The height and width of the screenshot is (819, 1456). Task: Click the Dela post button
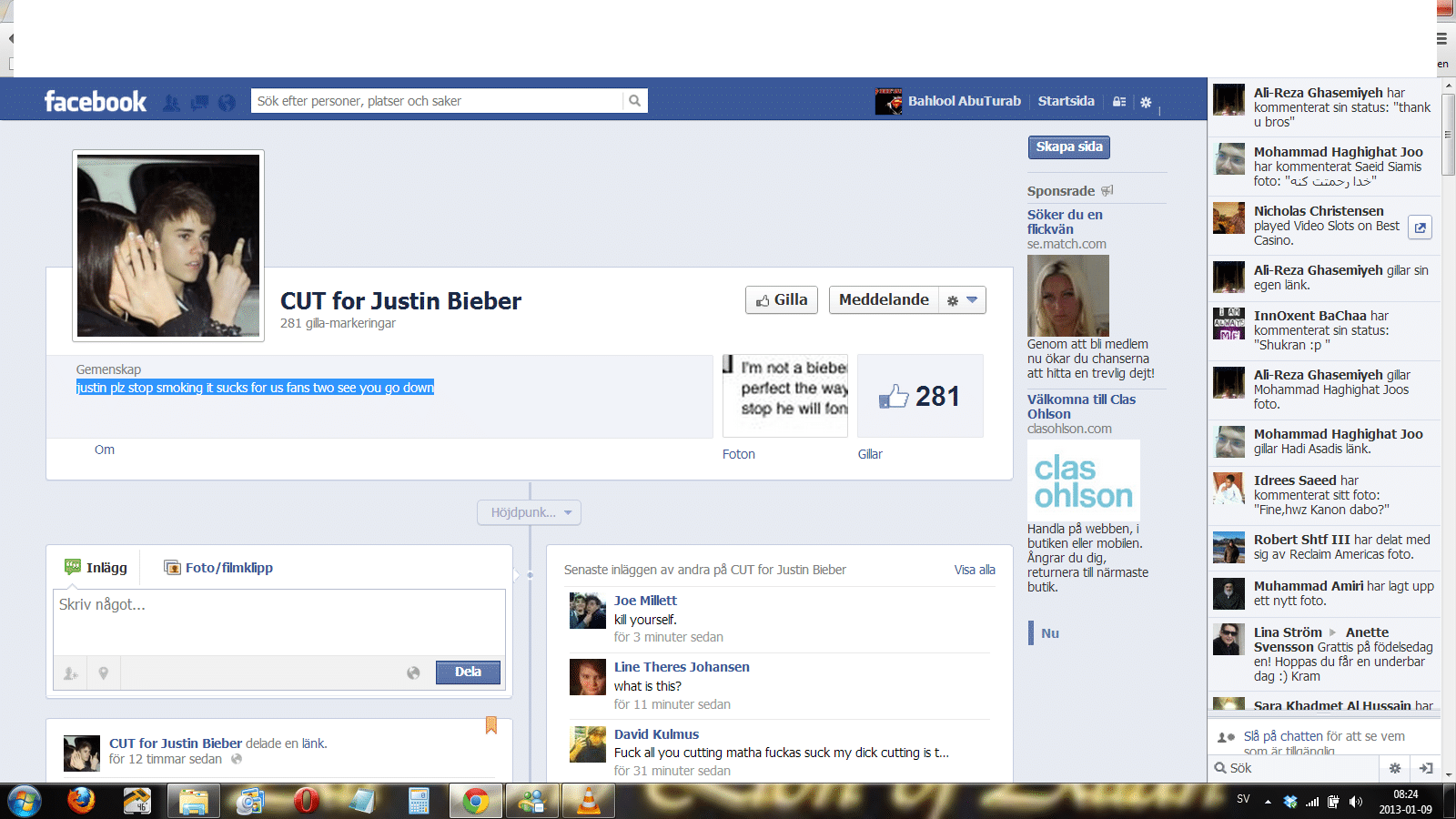(468, 672)
